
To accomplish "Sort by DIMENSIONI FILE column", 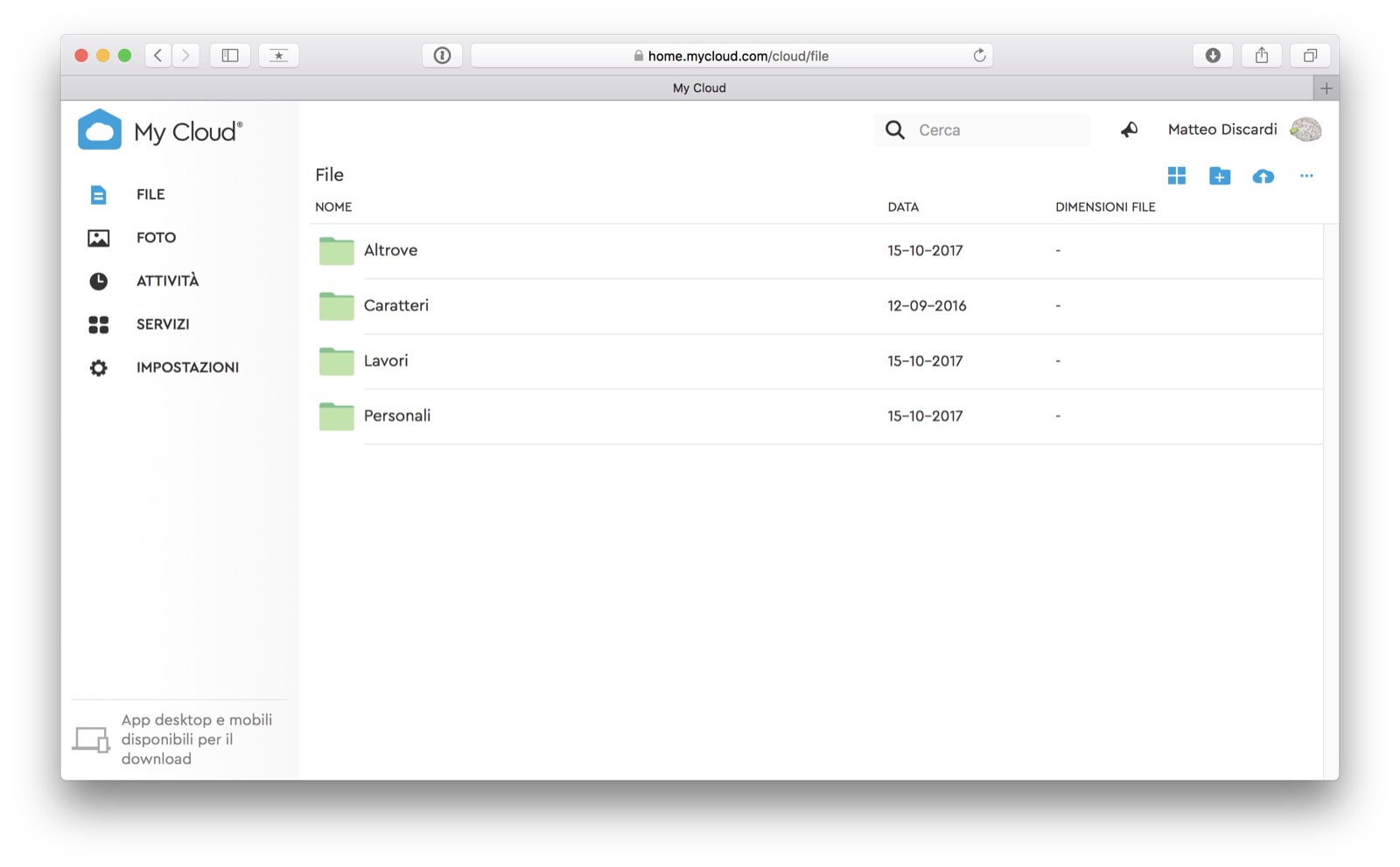I will 1105,207.
